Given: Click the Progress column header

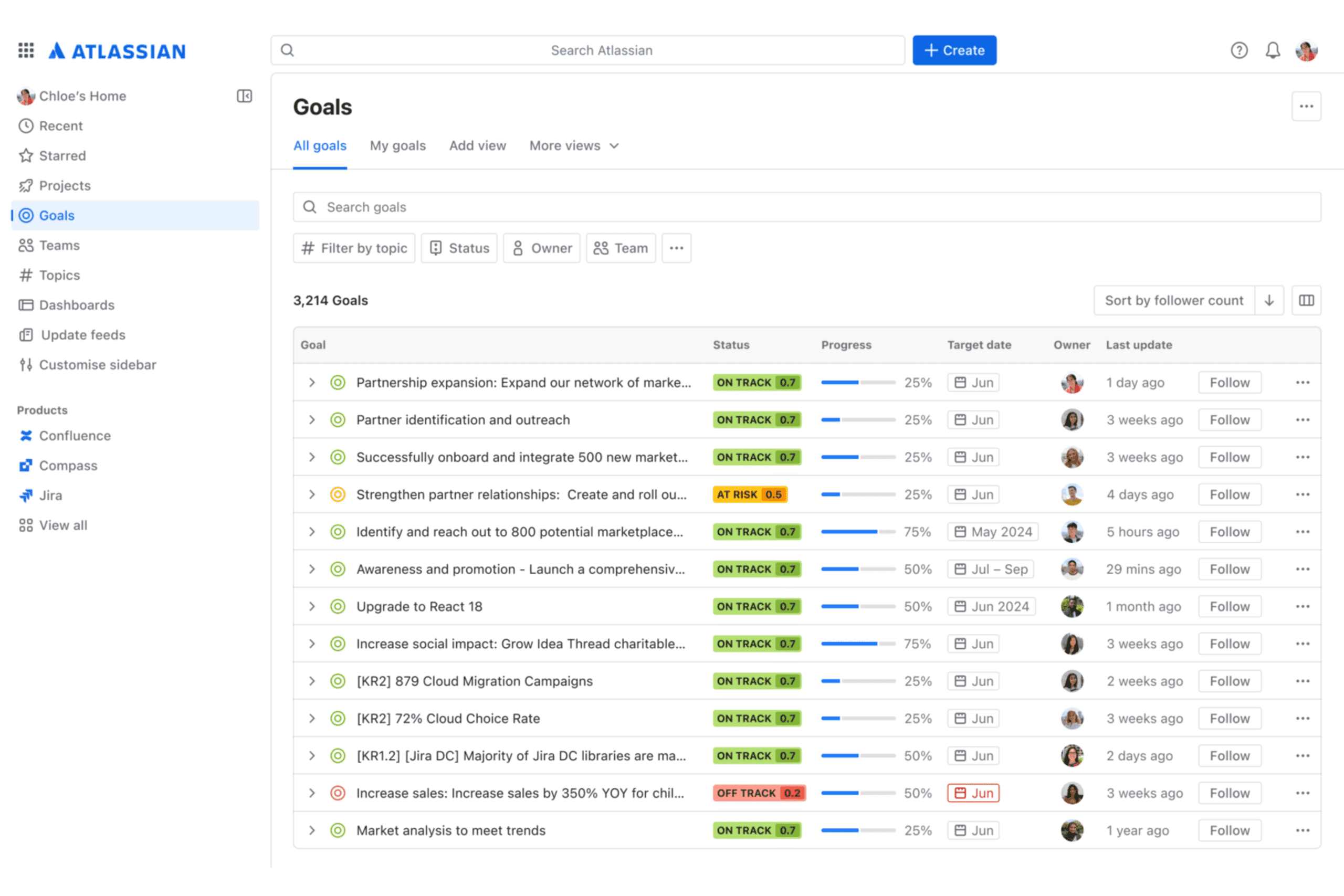Looking at the screenshot, I should [x=846, y=345].
